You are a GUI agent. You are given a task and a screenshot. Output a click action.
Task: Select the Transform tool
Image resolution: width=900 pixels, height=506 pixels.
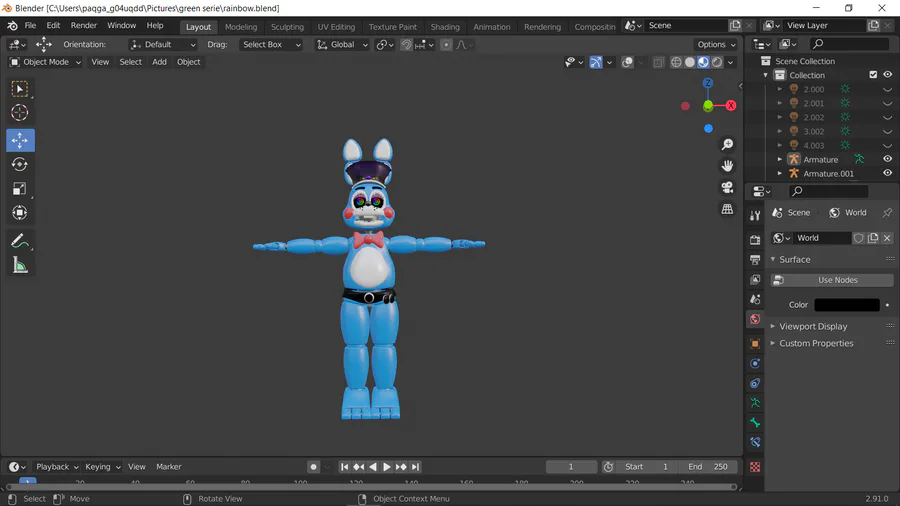(x=20, y=213)
